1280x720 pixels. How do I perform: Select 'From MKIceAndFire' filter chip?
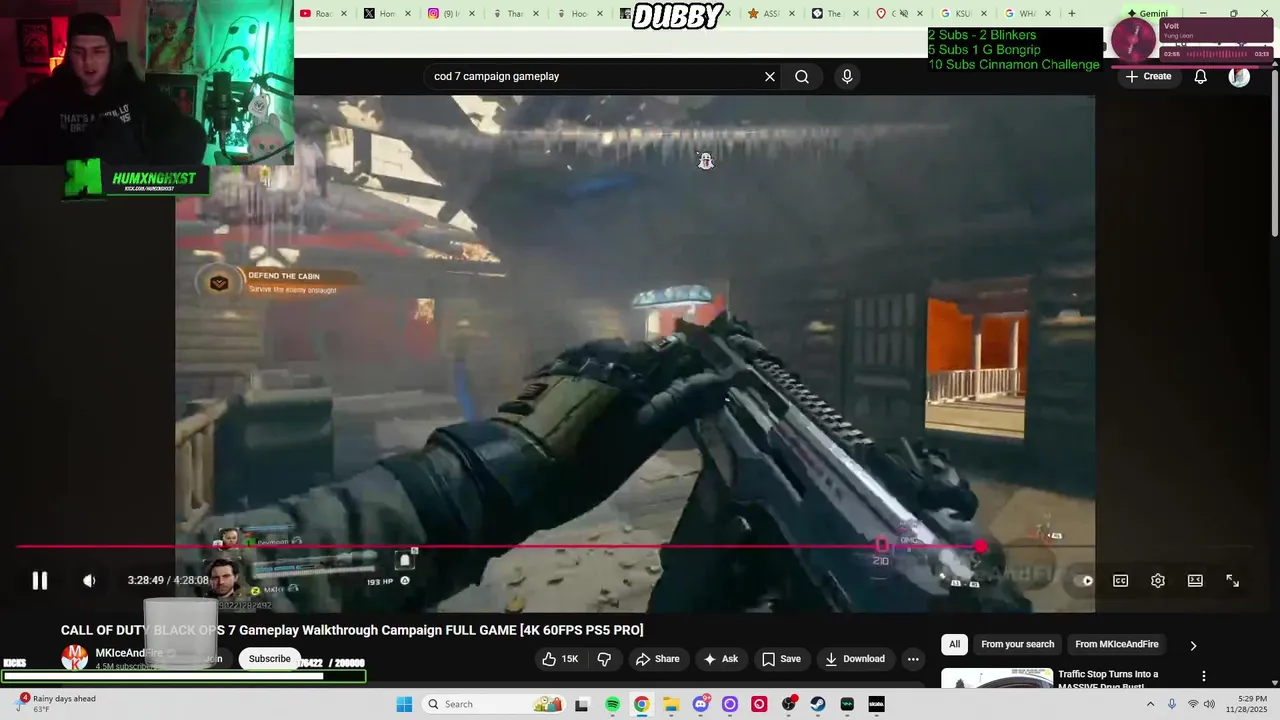[1117, 645]
